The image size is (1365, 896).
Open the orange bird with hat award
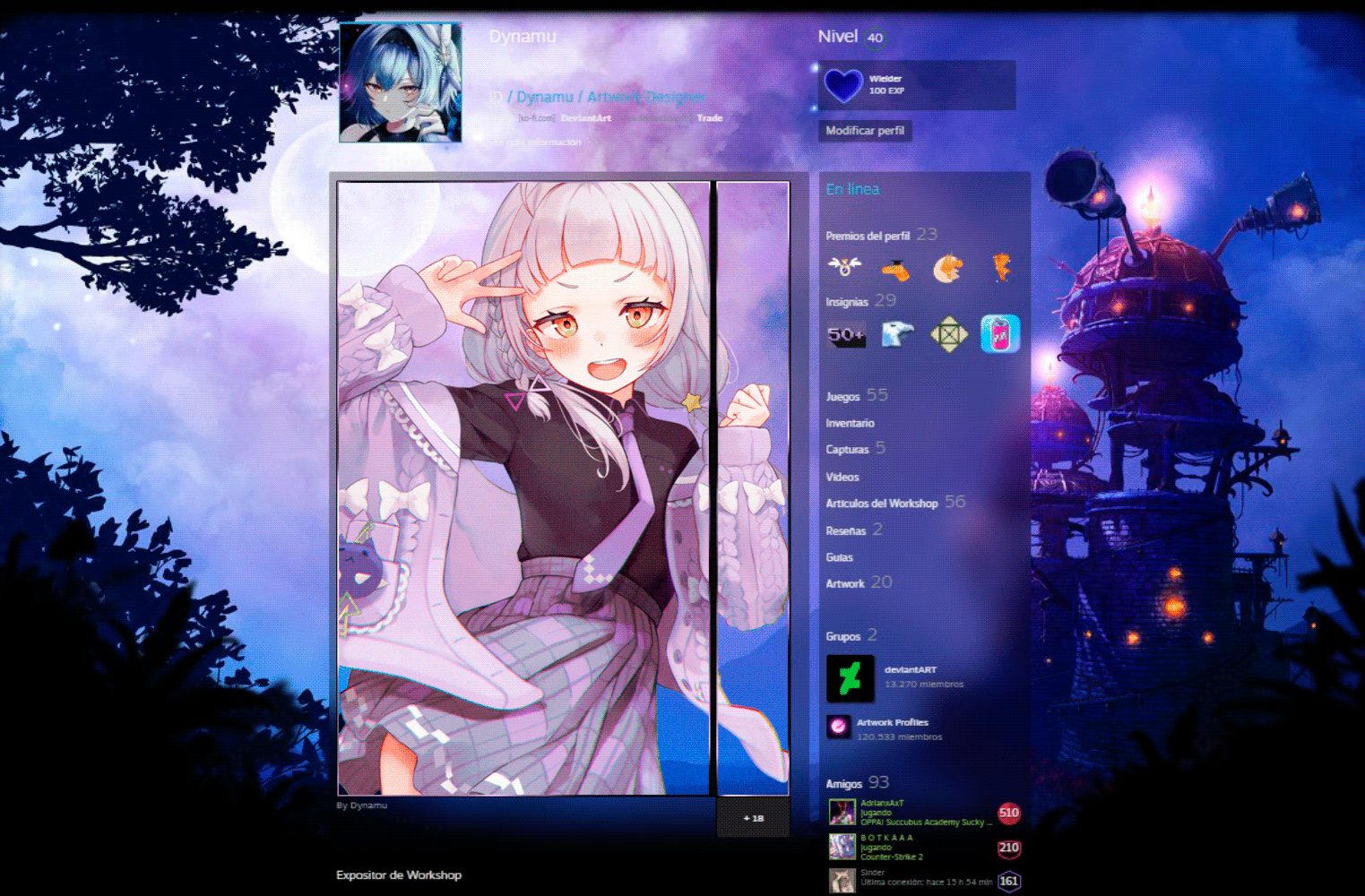point(895,268)
